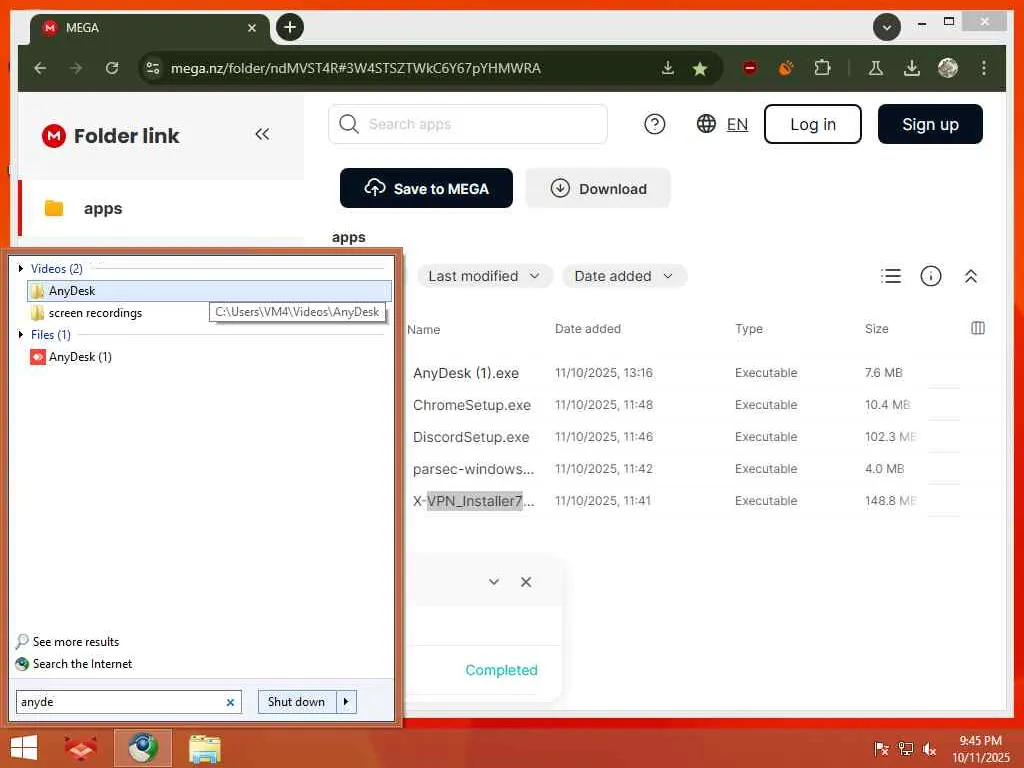
Task: Click the browser forward arrow
Action: pos(76,68)
